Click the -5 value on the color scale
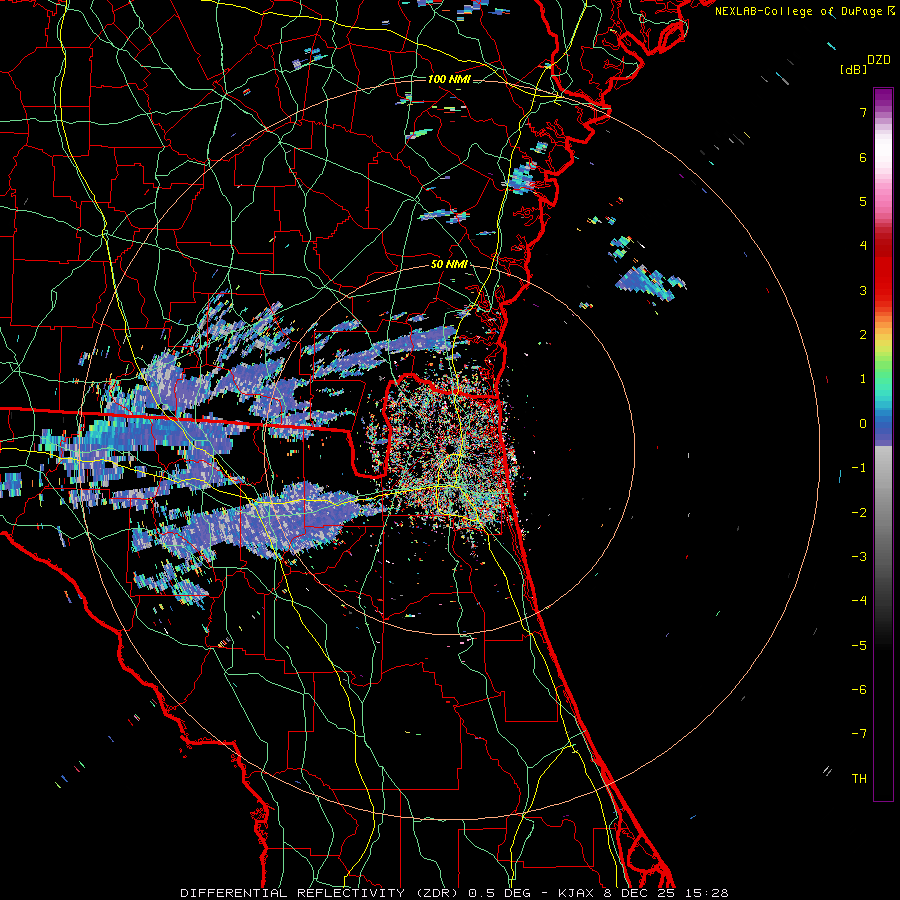900x900 pixels. [x=859, y=646]
